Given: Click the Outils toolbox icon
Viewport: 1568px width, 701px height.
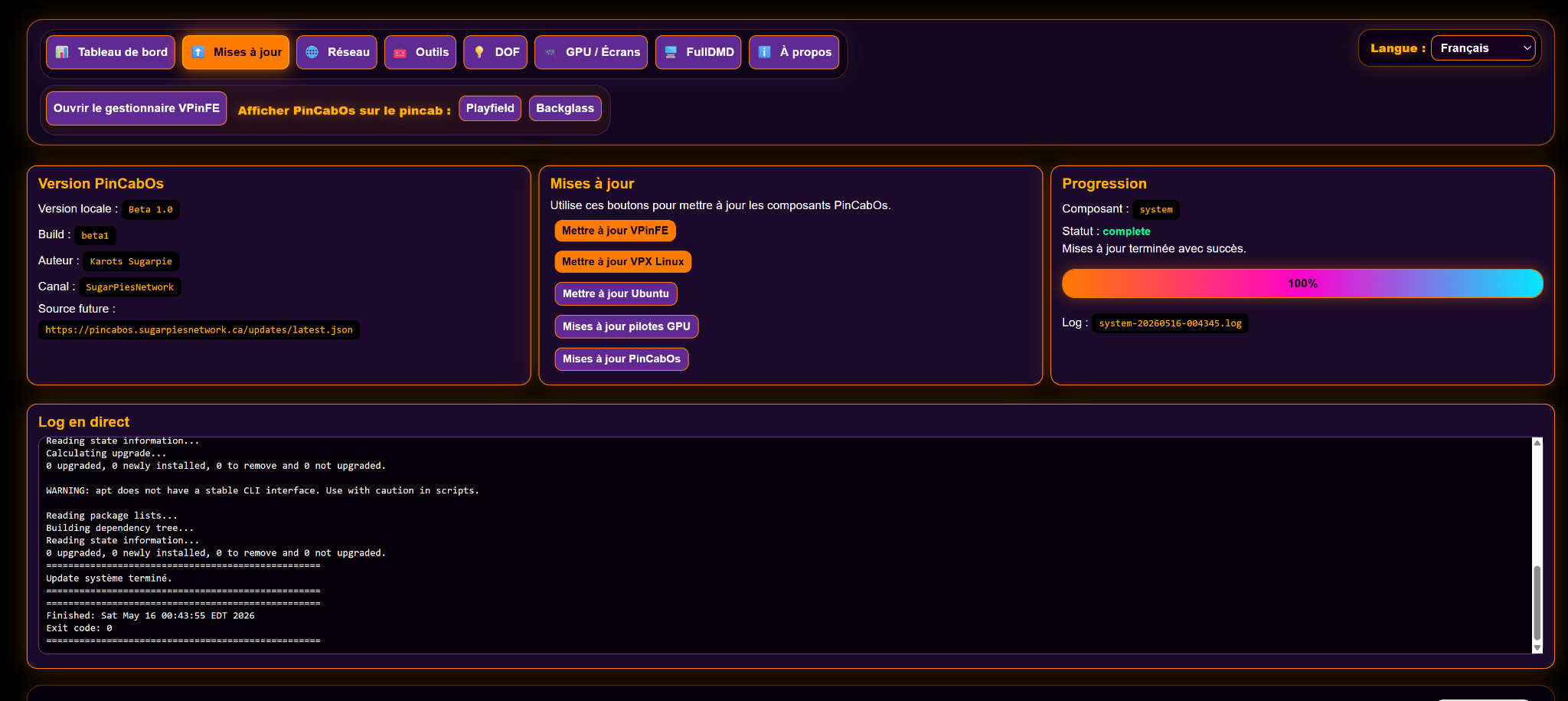Looking at the screenshot, I should click(x=400, y=52).
